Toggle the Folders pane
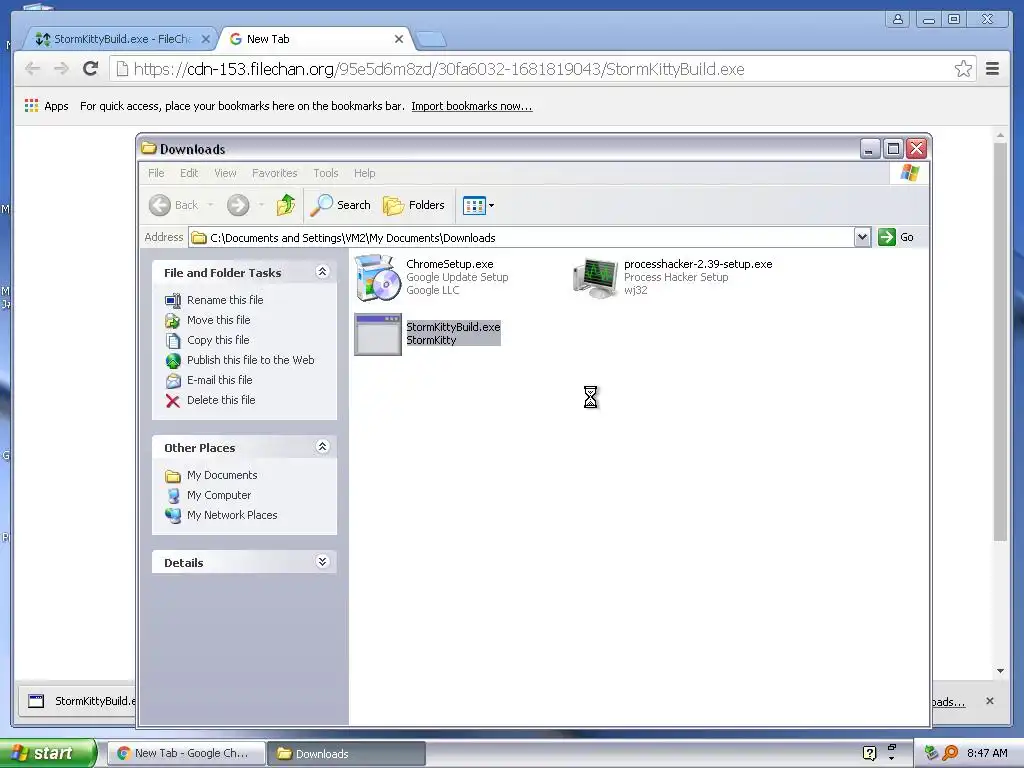 click(x=413, y=205)
